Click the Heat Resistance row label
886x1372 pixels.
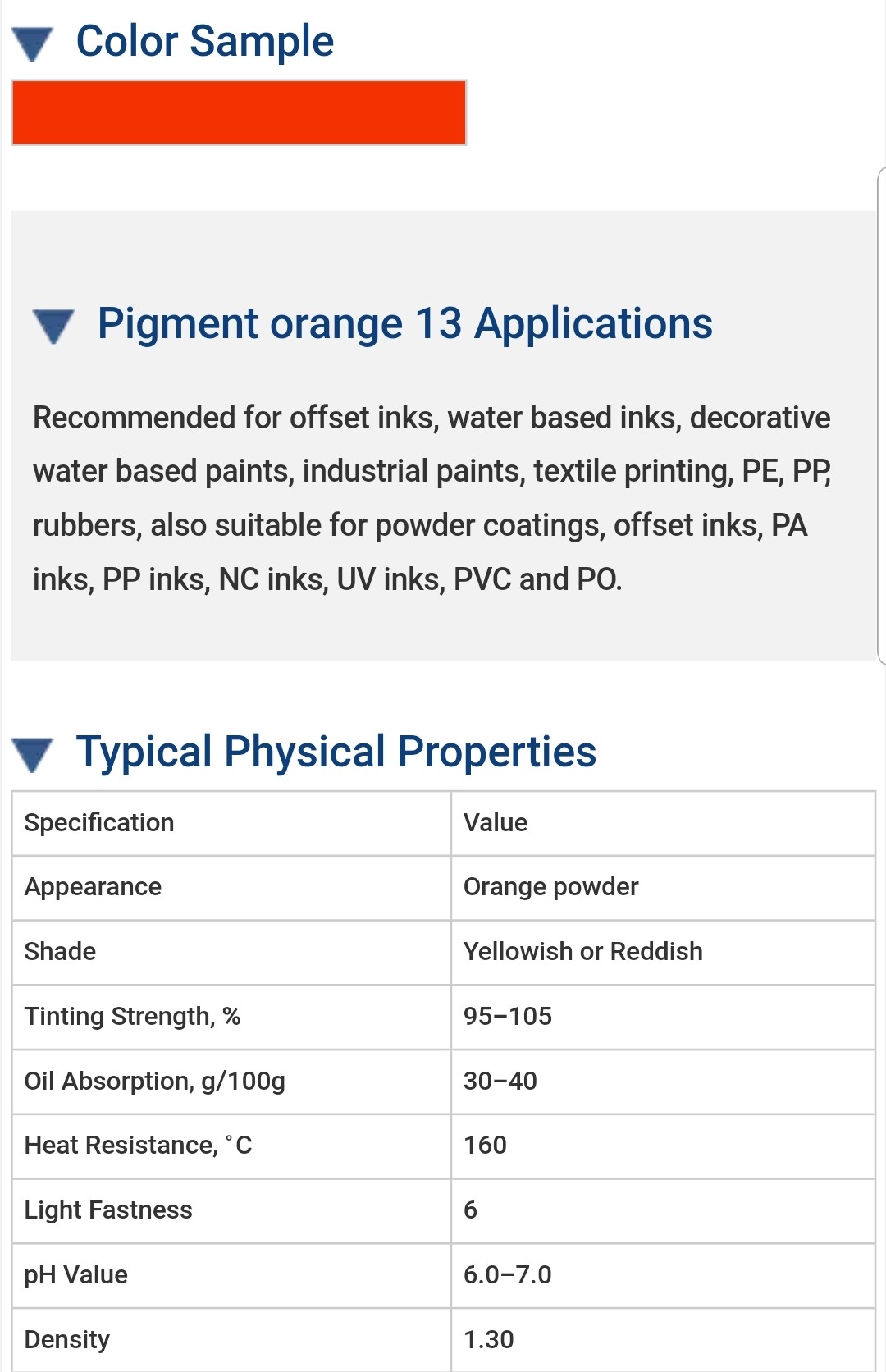(x=138, y=1146)
